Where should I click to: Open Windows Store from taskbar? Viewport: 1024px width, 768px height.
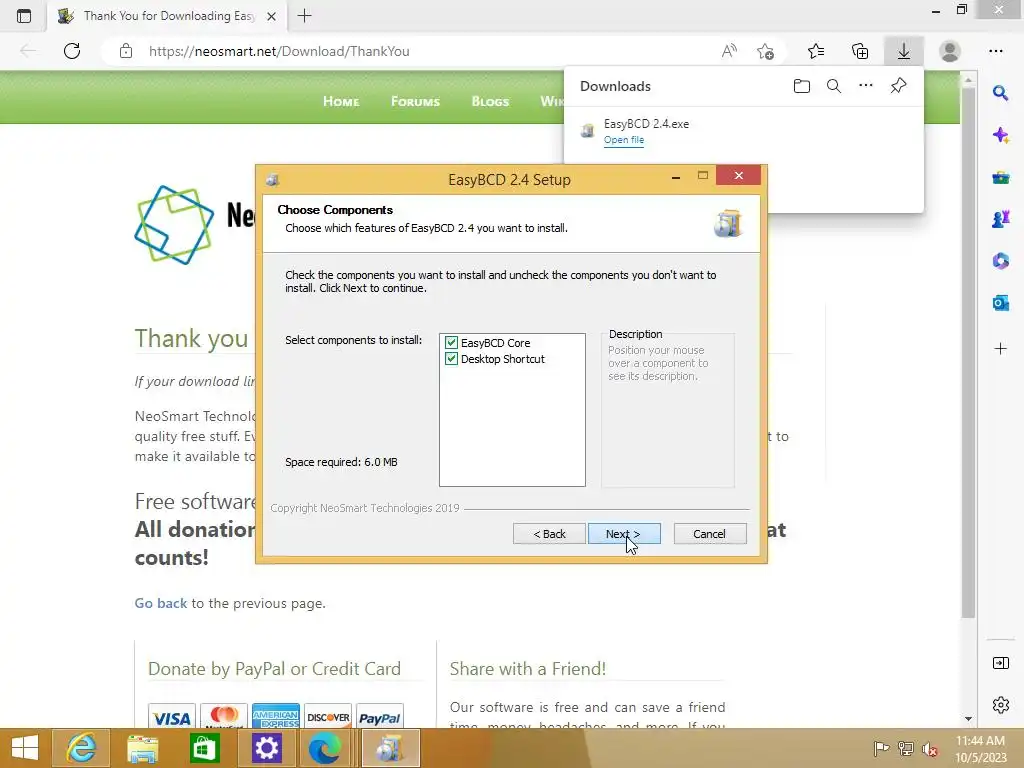(204, 748)
